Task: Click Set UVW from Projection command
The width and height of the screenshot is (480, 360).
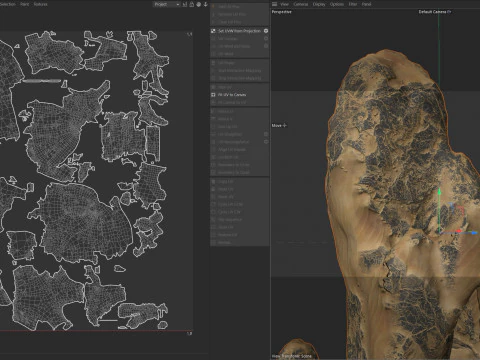Action: tap(239, 31)
